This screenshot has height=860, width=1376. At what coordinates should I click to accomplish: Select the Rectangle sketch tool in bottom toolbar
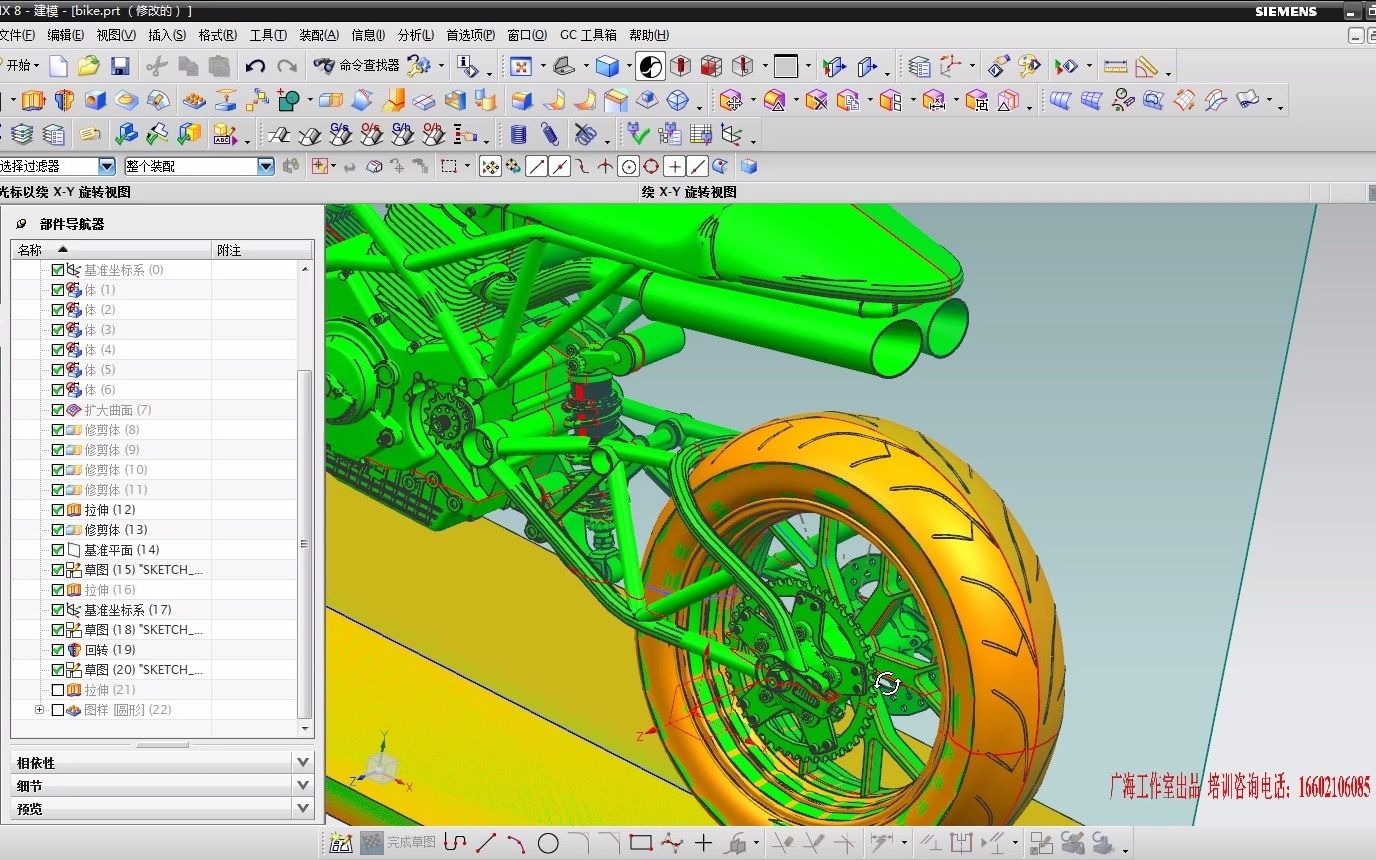click(641, 843)
